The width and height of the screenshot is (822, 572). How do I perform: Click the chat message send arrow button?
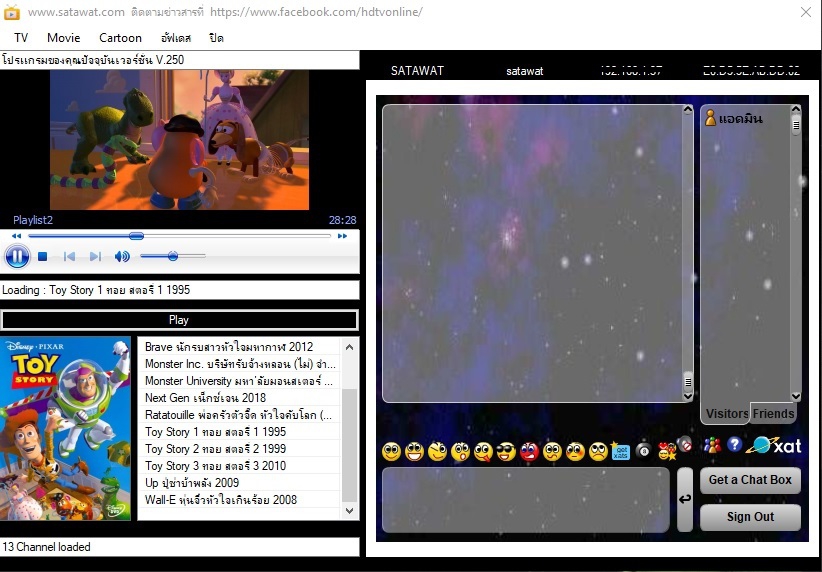[x=685, y=499]
